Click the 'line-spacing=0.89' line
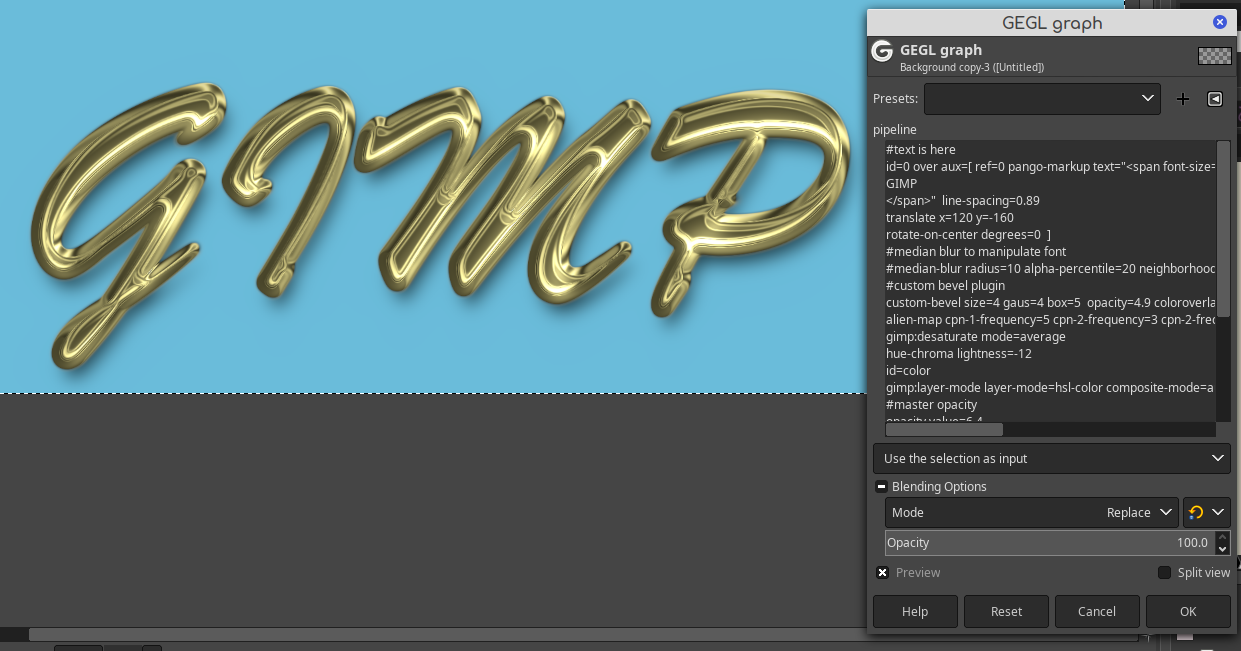This screenshot has width=1241, height=651. coord(962,201)
